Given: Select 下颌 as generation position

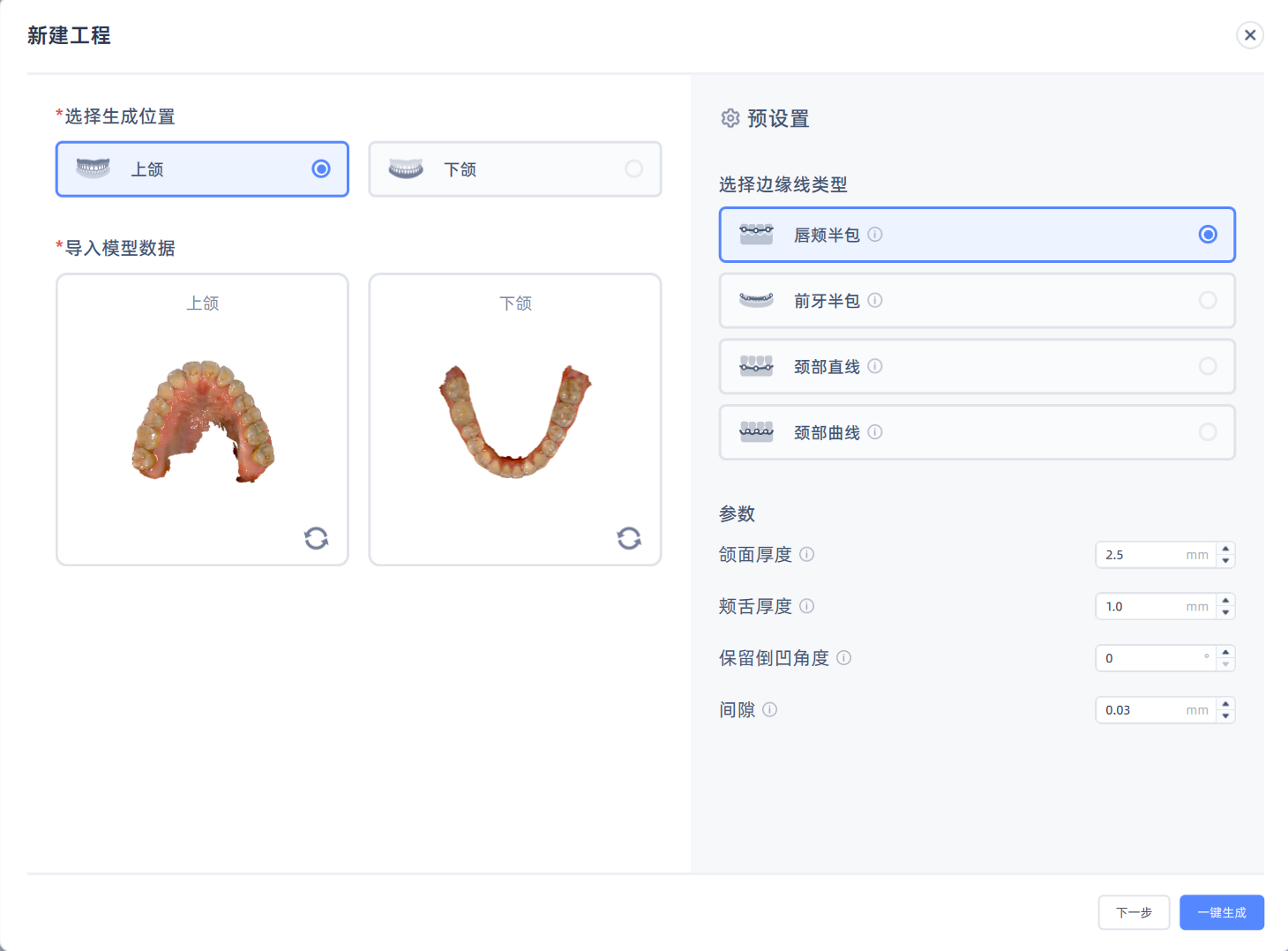Looking at the screenshot, I should click(x=515, y=168).
